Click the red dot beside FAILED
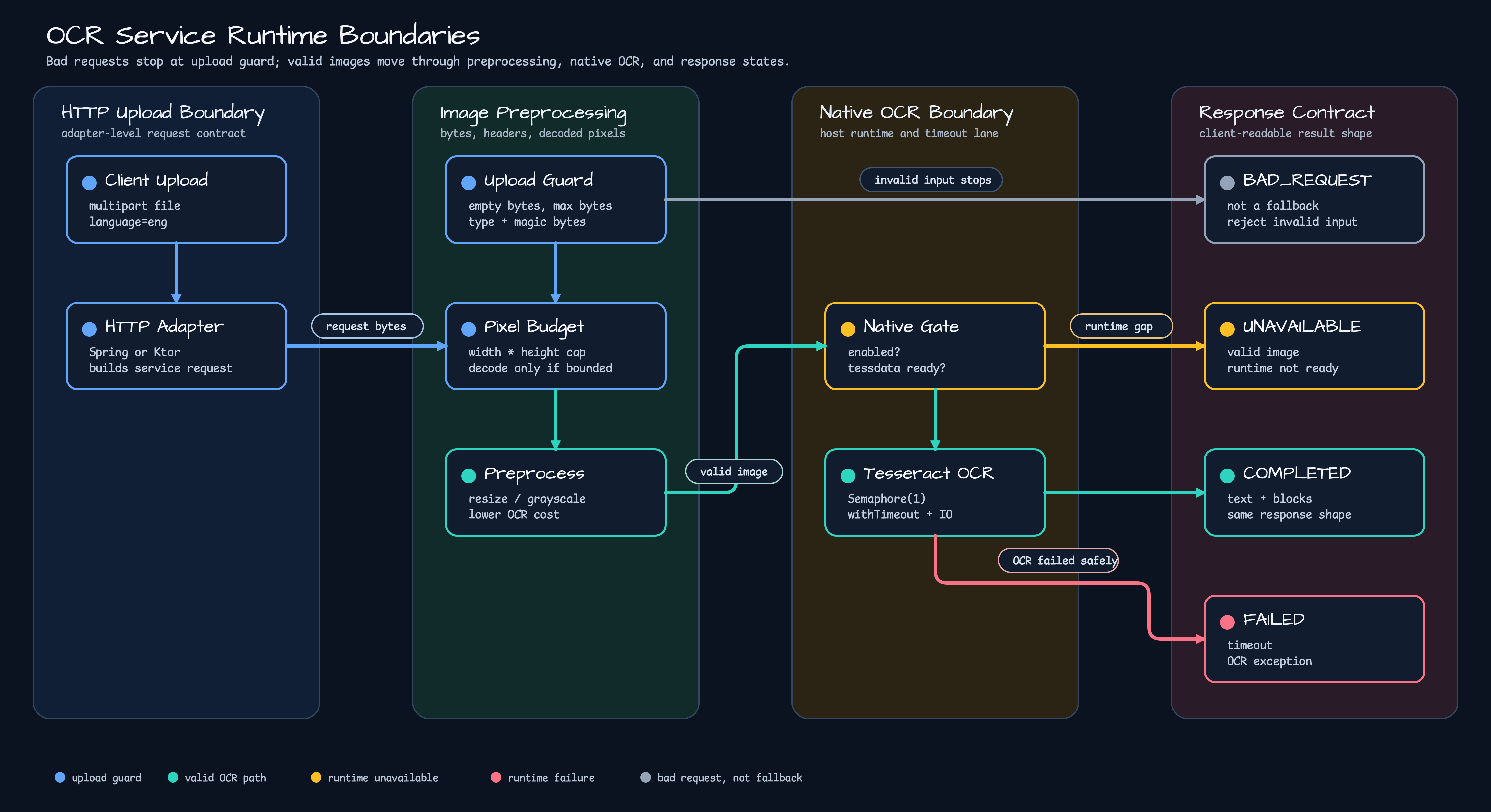The height and width of the screenshot is (812, 1491). point(1227,622)
